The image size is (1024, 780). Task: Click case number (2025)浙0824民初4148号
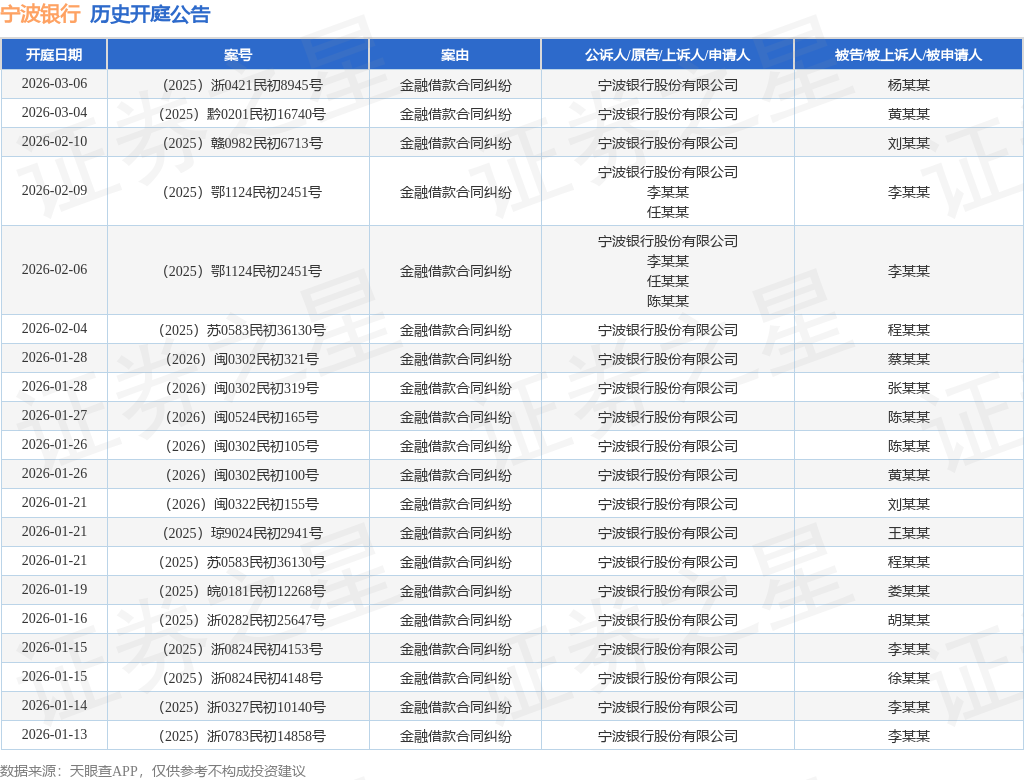click(242, 678)
